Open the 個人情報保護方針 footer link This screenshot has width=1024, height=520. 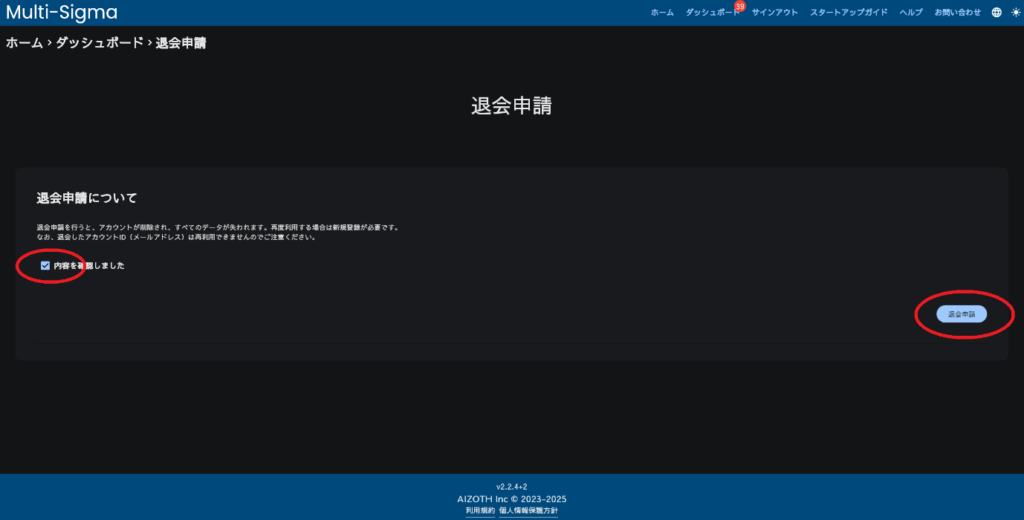tap(528, 510)
